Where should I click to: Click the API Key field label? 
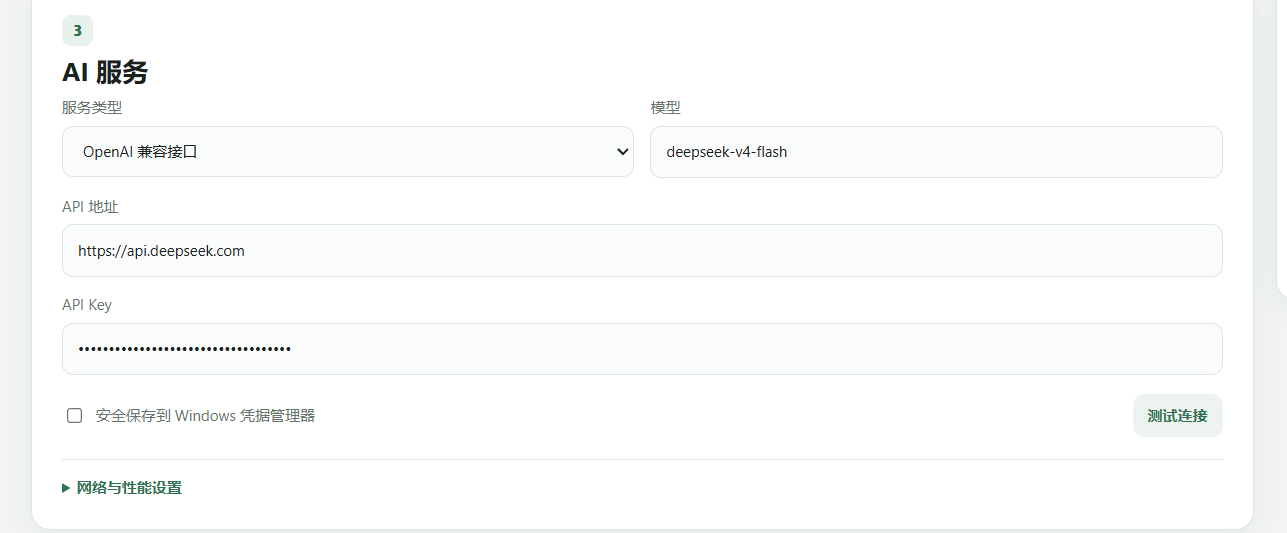point(87,305)
